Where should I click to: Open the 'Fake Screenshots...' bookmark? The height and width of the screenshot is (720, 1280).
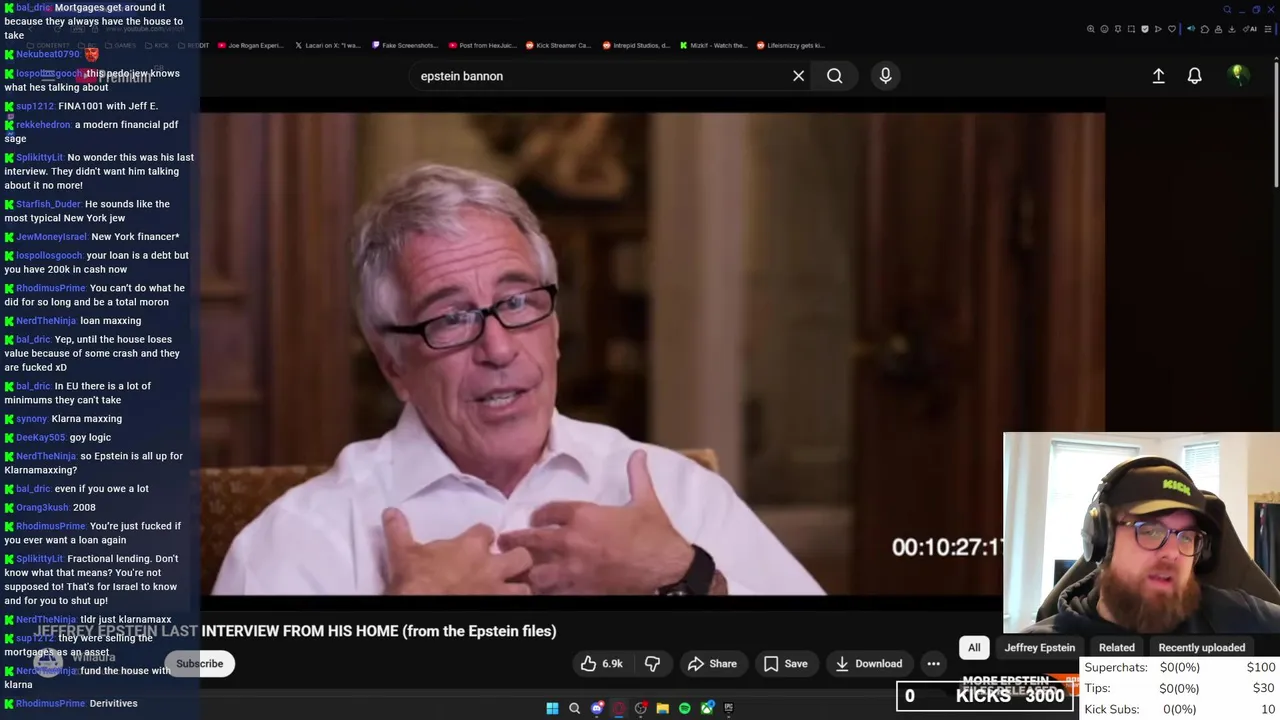(x=405, y=45)
